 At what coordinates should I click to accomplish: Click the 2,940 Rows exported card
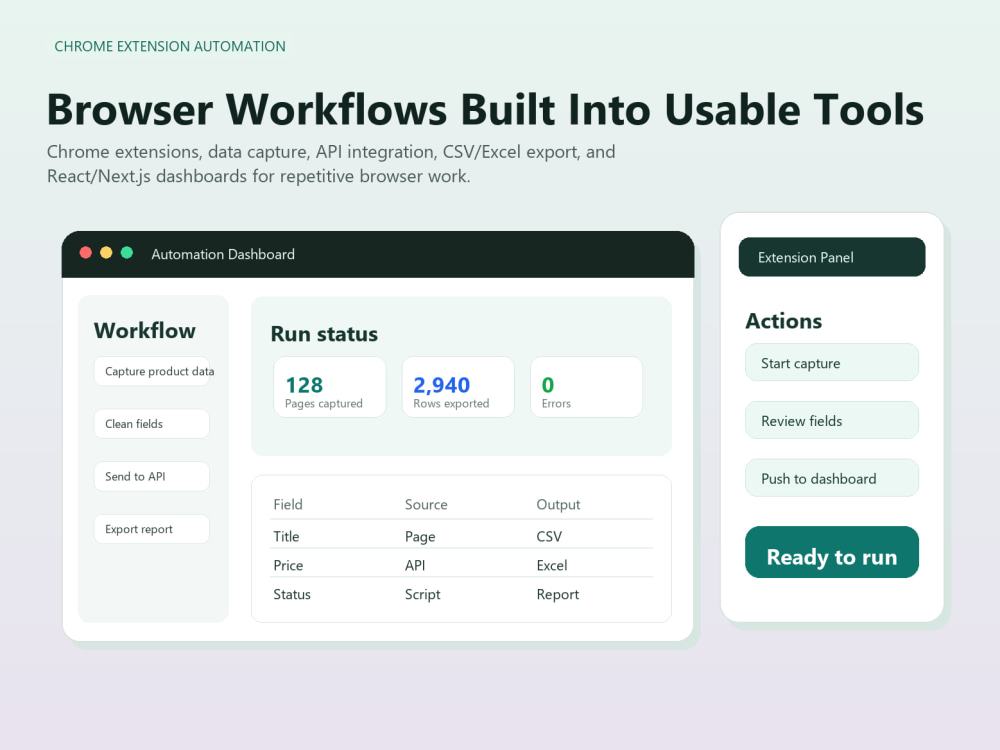click(458, 387)
